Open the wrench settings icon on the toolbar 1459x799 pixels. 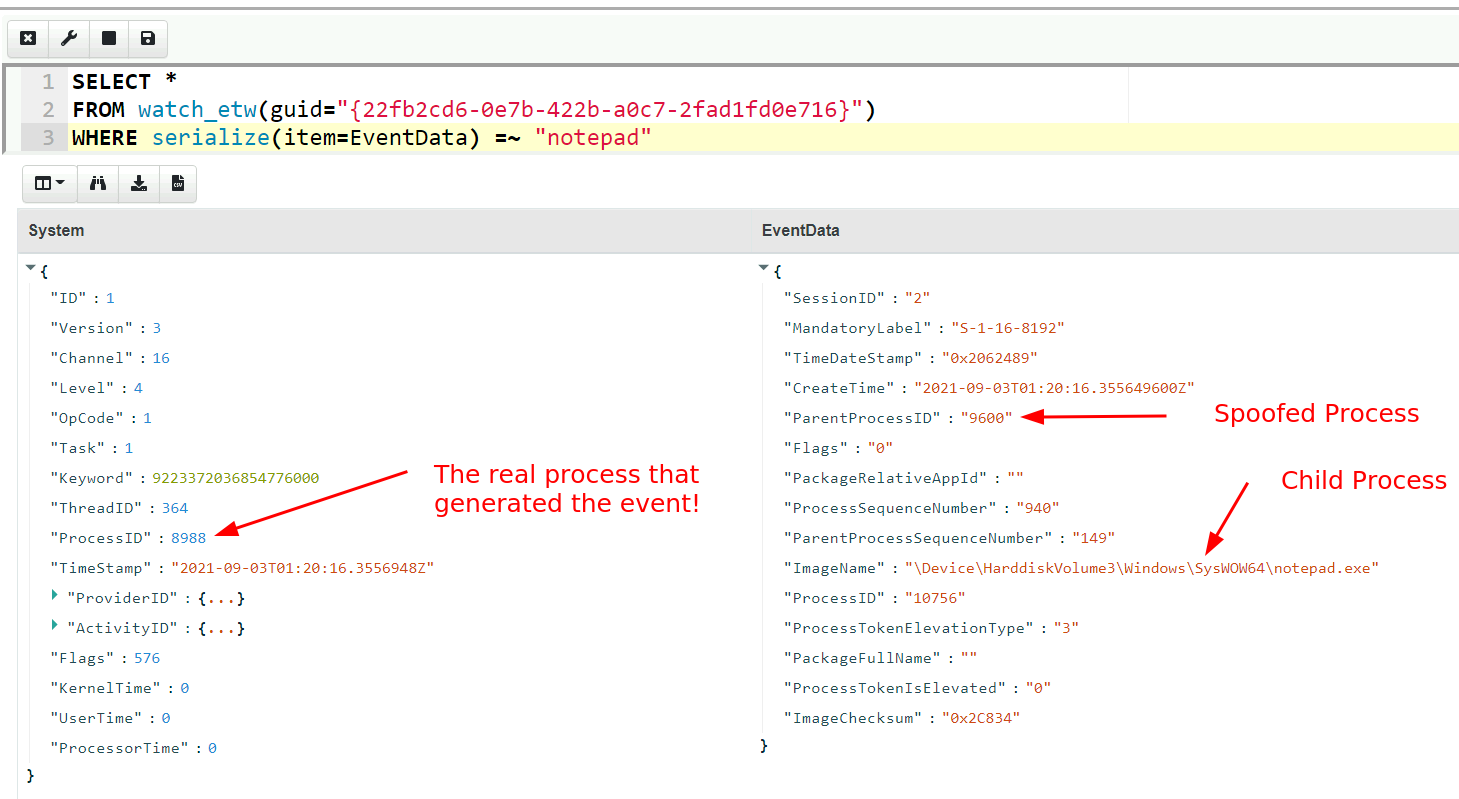point(68,38)
